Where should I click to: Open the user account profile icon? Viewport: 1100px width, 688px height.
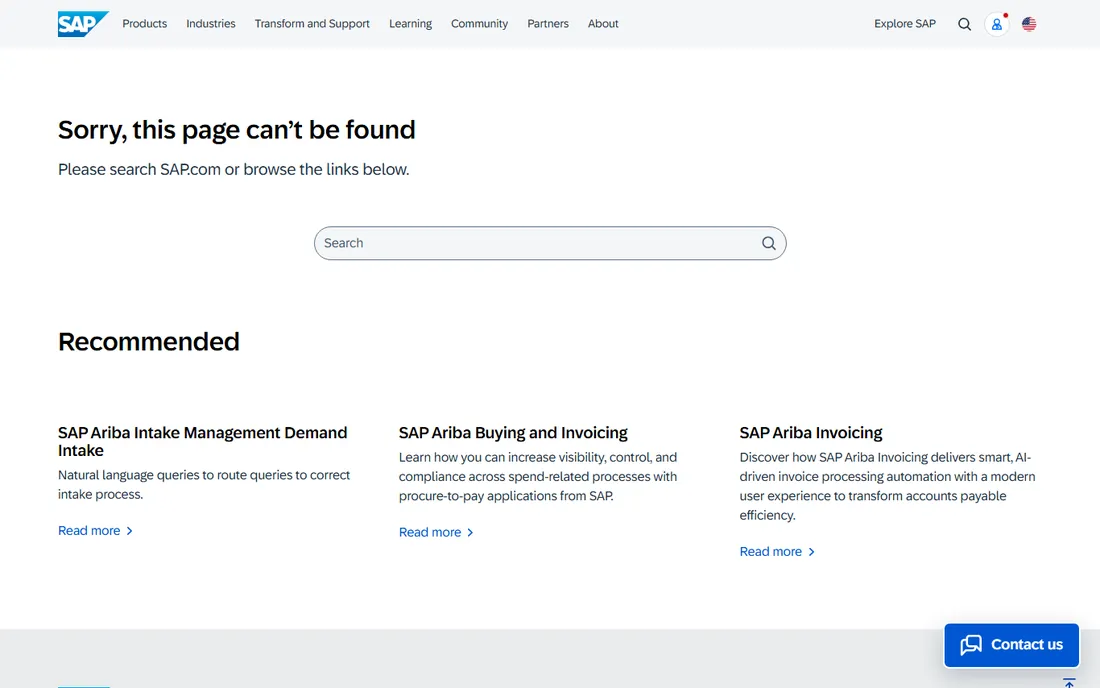point(996,24)
